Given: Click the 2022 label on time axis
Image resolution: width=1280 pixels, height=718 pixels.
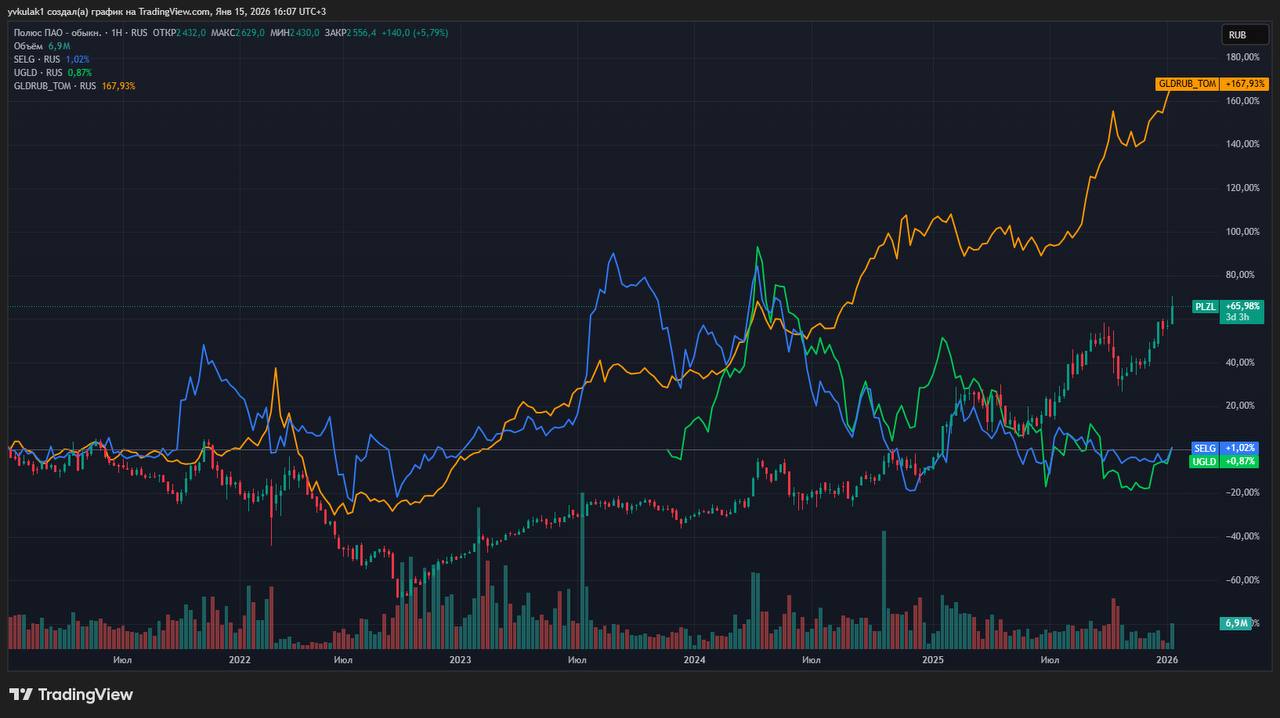Looking at the screenshot, I should (239, 660).
